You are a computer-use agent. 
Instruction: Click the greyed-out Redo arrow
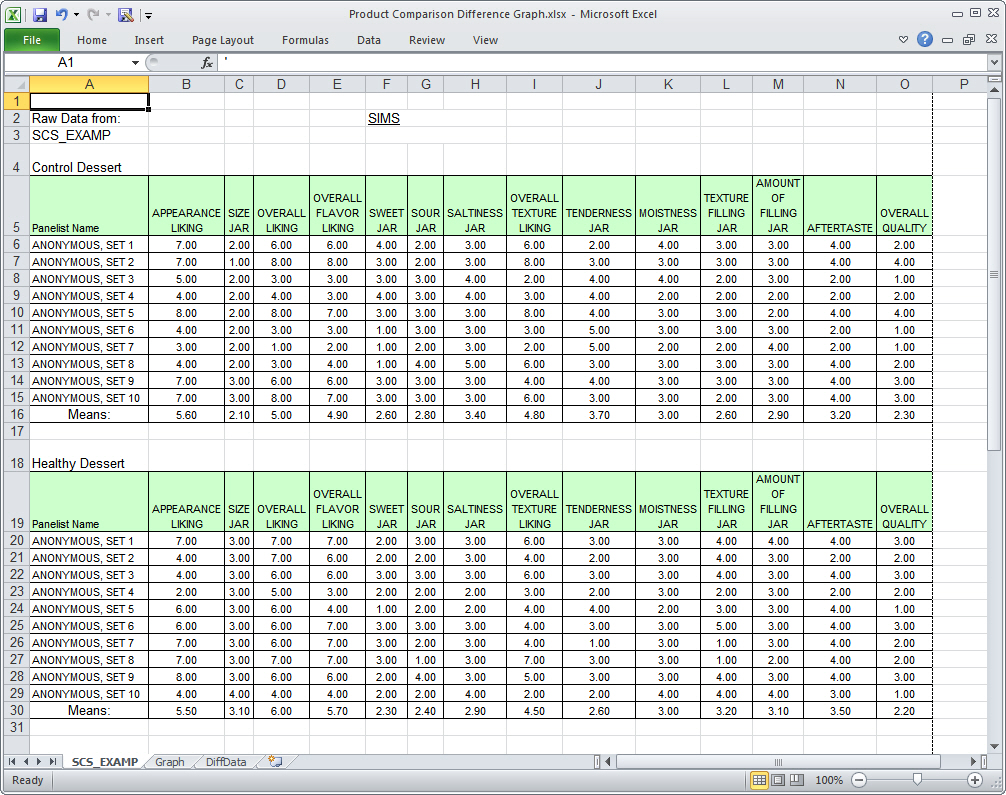pos(93,14)
